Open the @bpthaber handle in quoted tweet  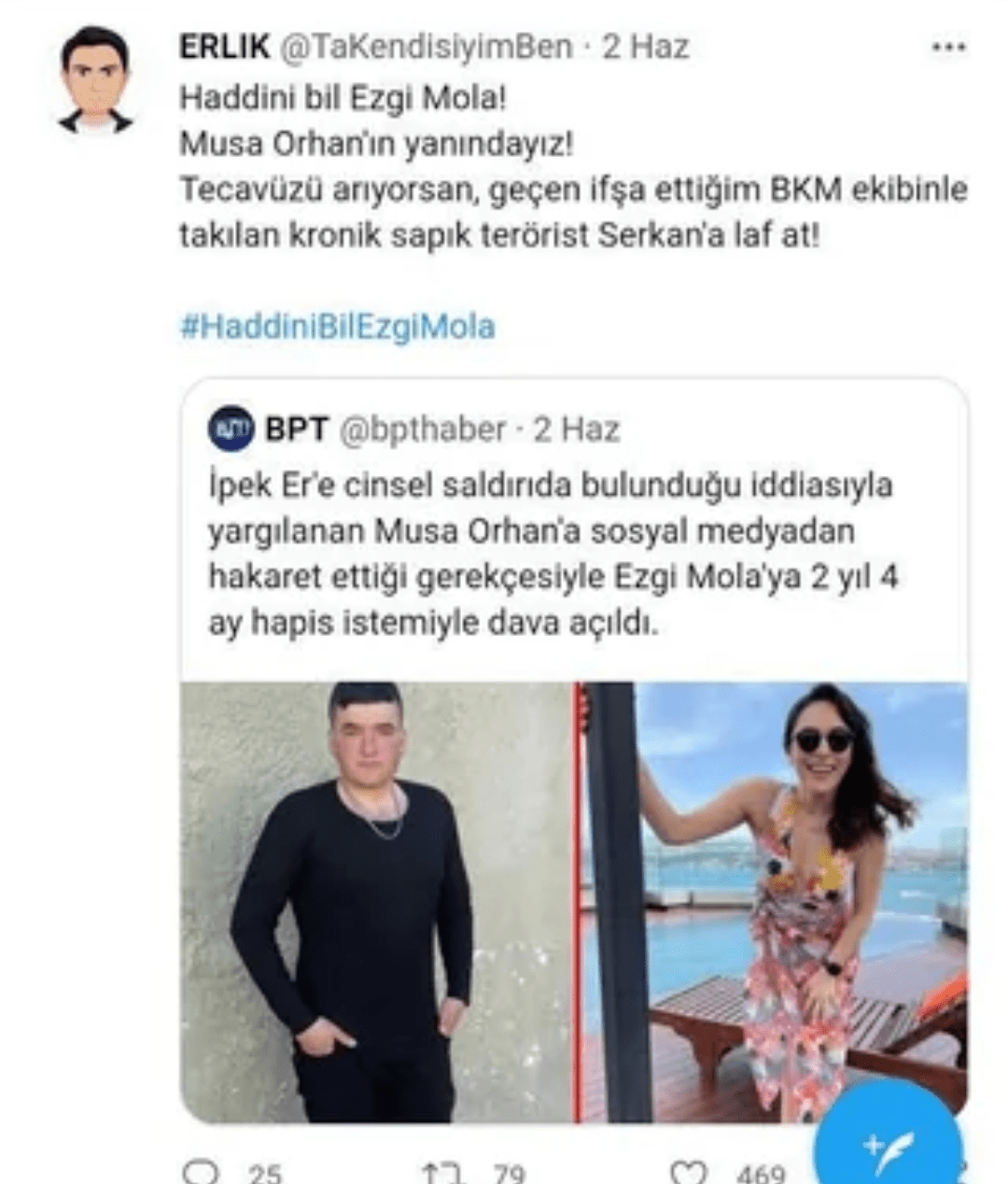pyautogui.click(x=421, y=430)
